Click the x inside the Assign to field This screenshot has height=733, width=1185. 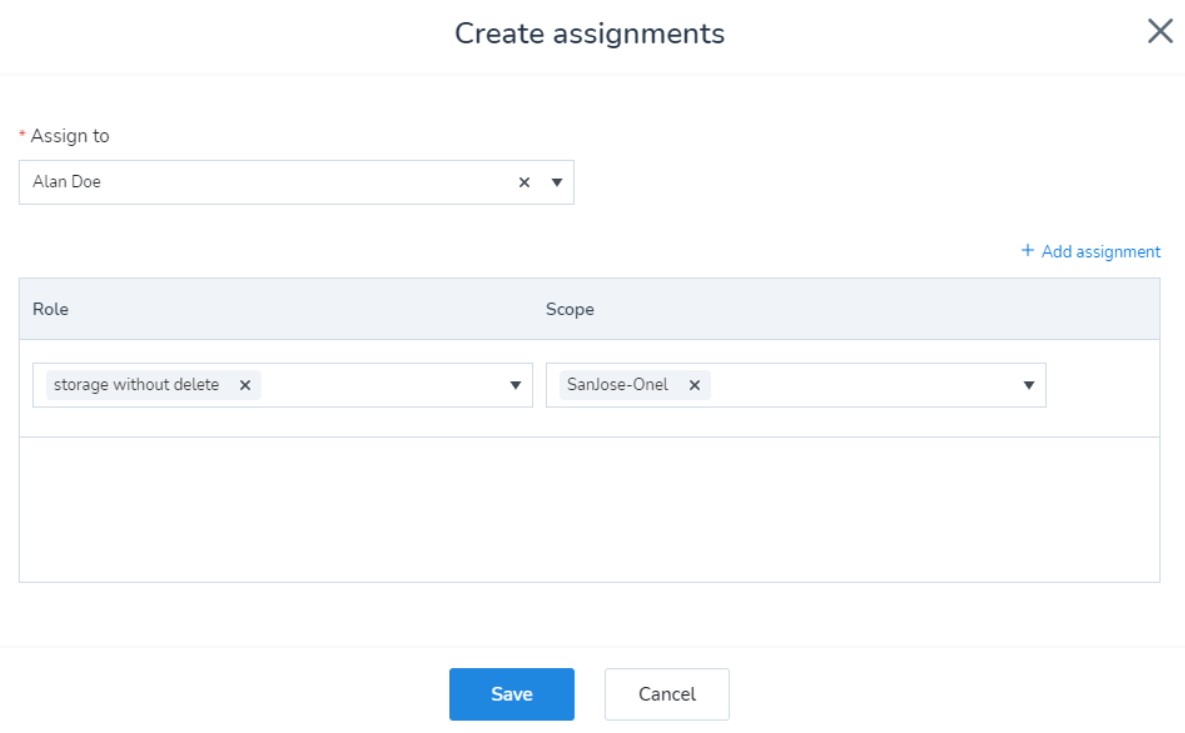point(524,182)
